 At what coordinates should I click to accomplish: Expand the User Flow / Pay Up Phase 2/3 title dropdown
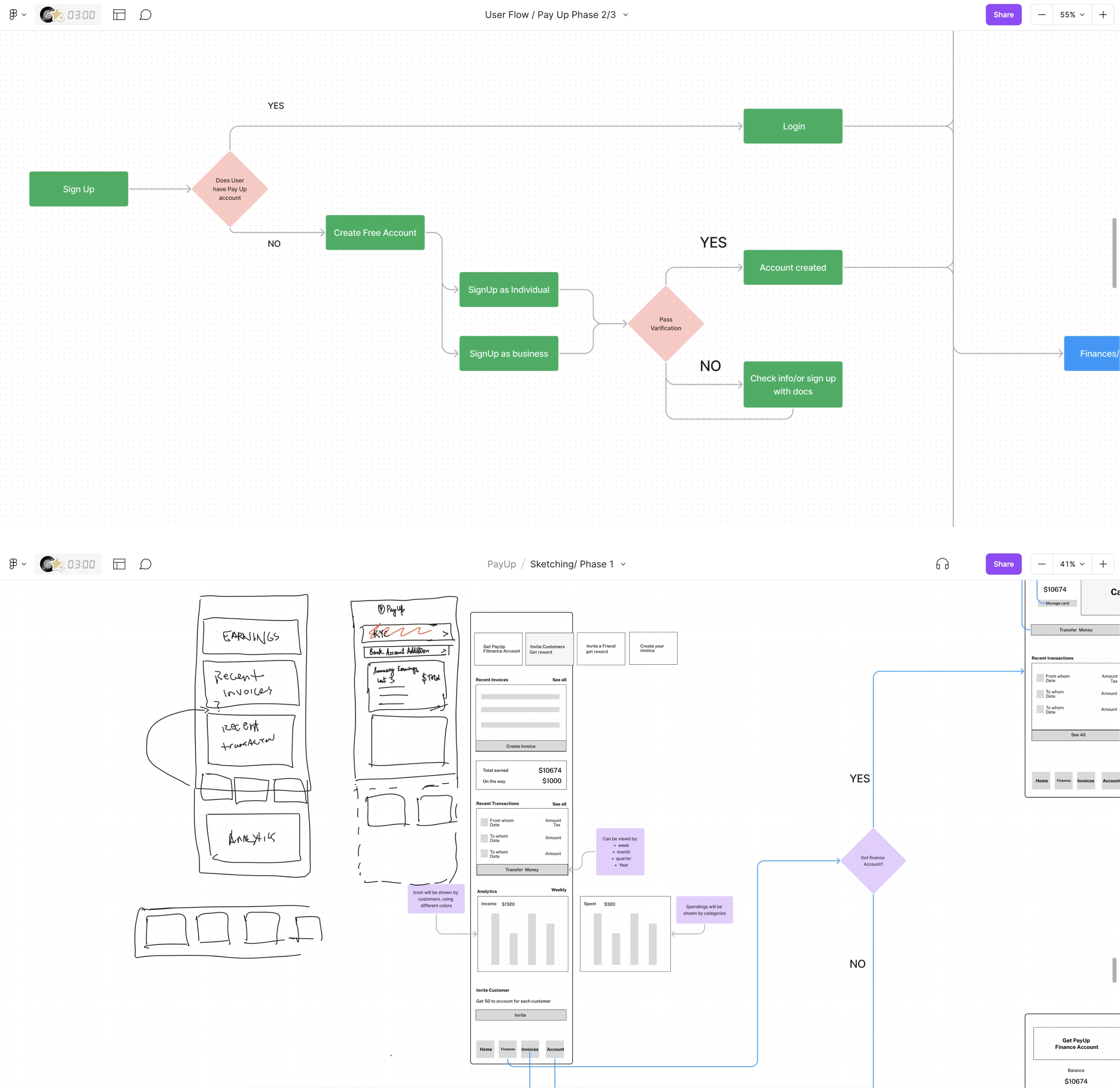[x=625, y=15]
